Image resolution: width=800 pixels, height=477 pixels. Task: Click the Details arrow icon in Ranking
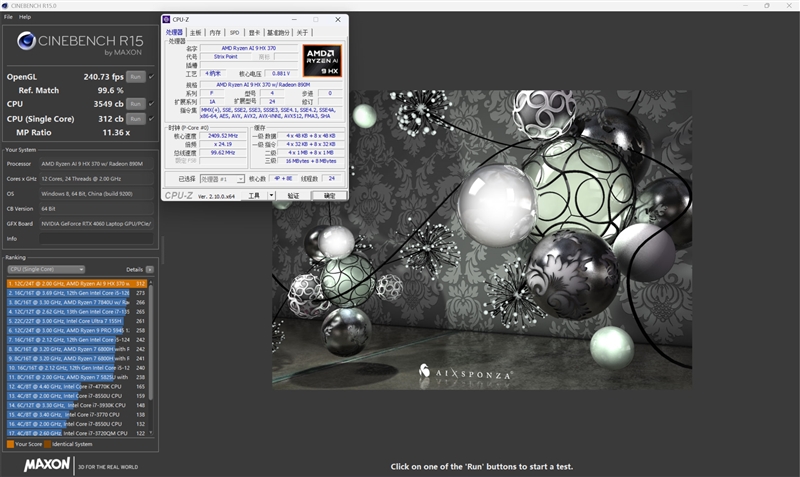149,269
